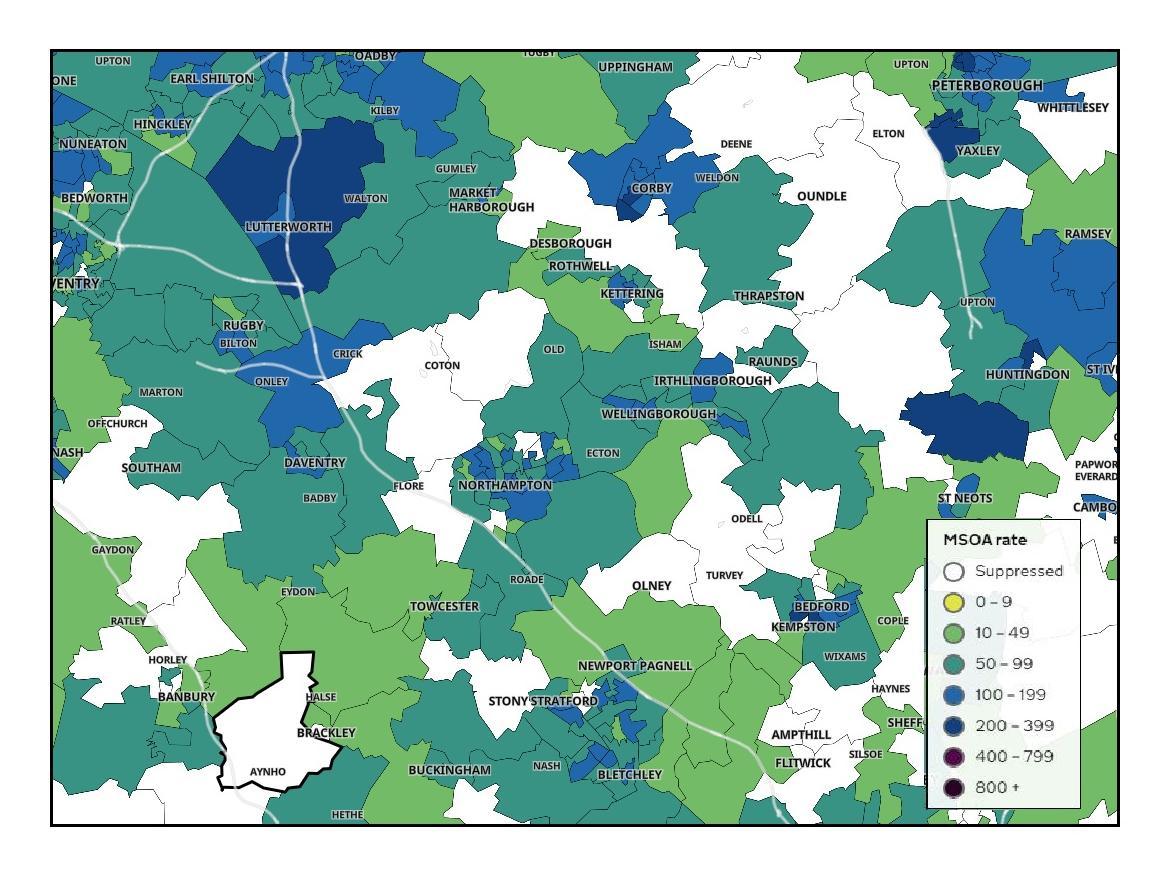Viewport: 1168px width, 876px height.
Task: Click the Olney label
Action: tap(652, 585)
